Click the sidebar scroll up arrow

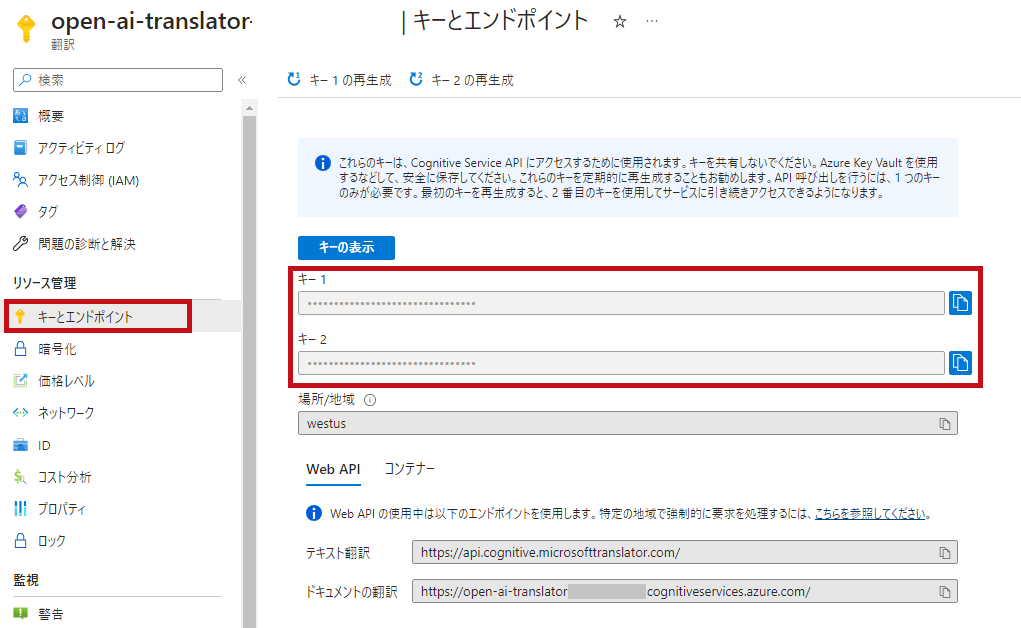pyautogui.click(x=249, y=107)
